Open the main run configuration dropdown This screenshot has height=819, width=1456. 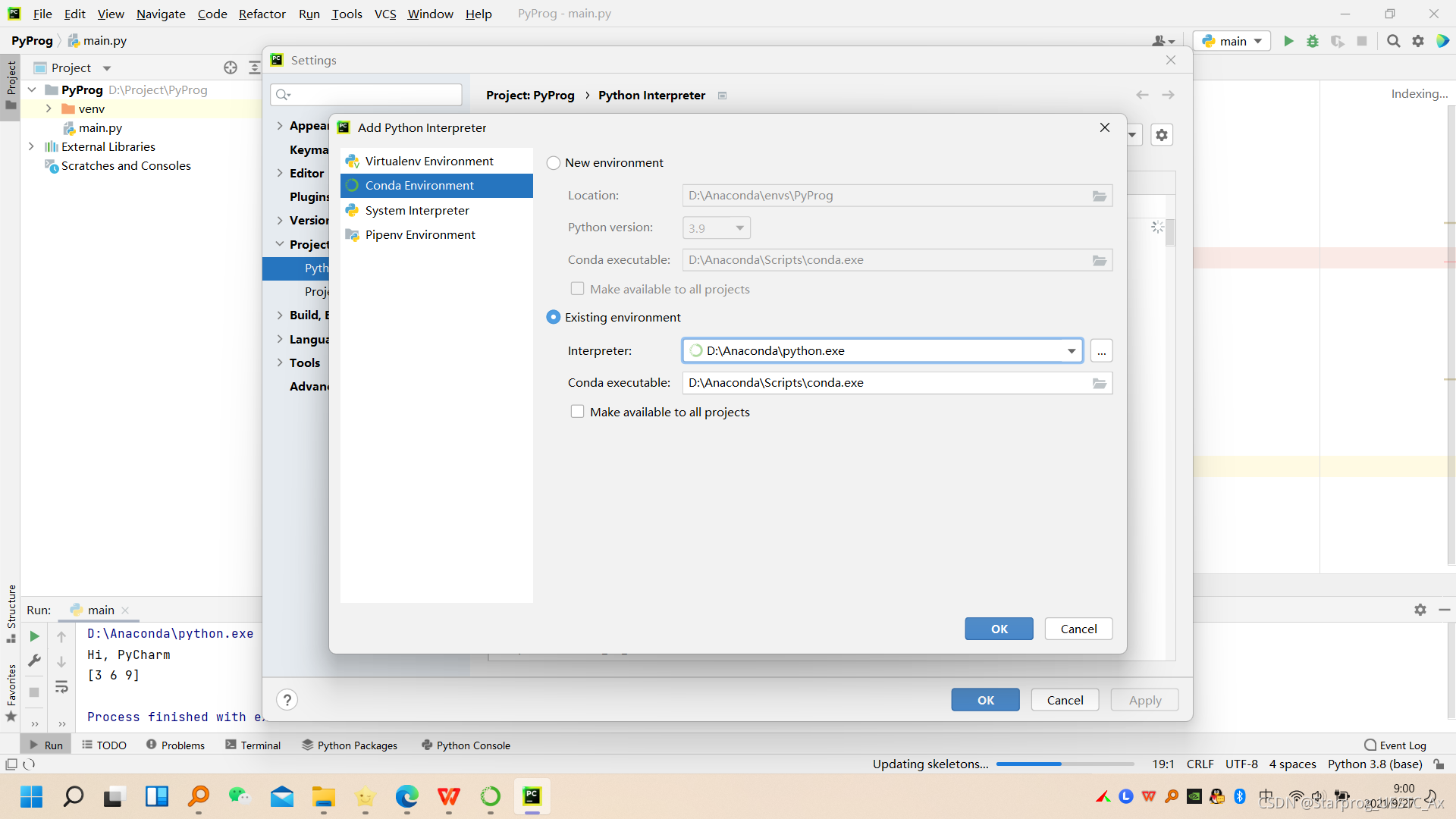[1232, 41]
